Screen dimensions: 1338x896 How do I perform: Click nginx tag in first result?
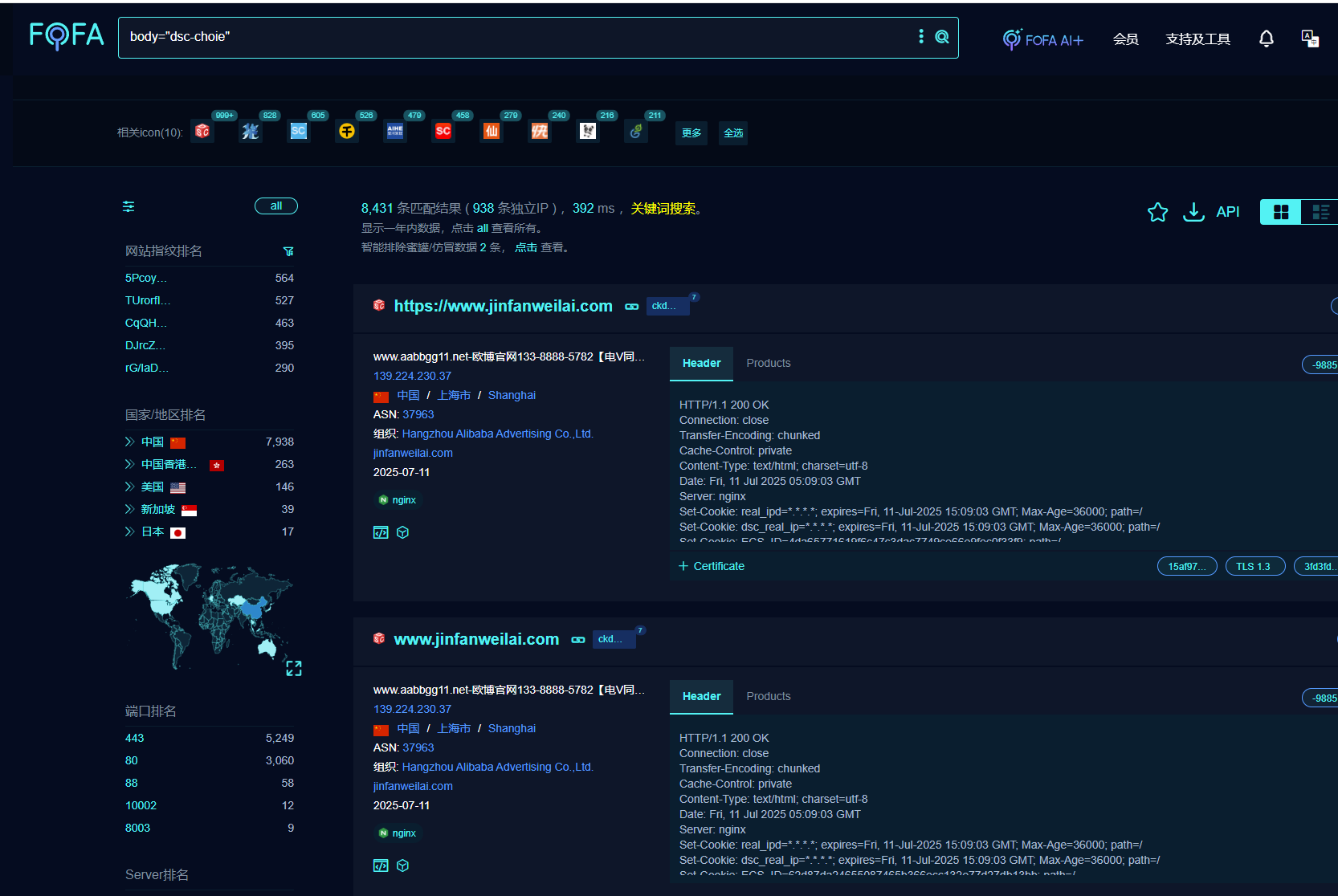[x=398, y=499]
